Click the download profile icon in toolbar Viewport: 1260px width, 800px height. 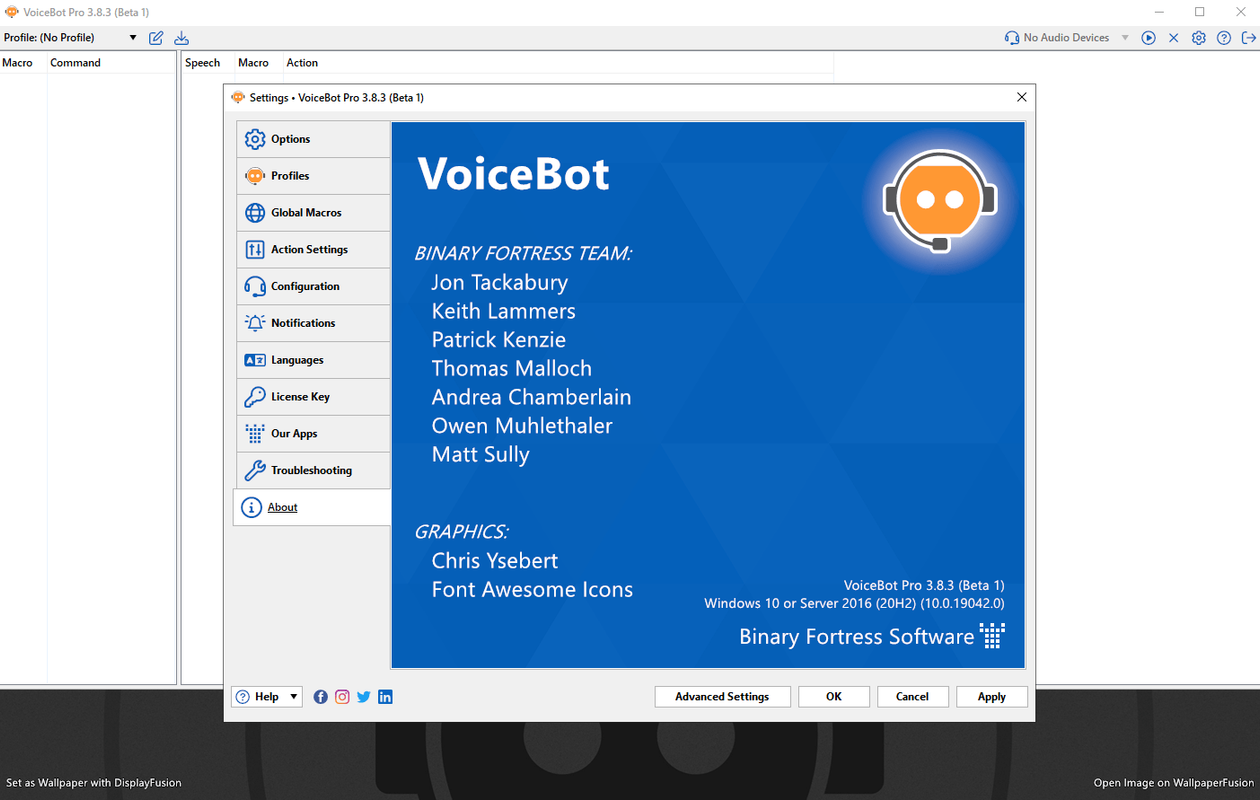(181, 38)
